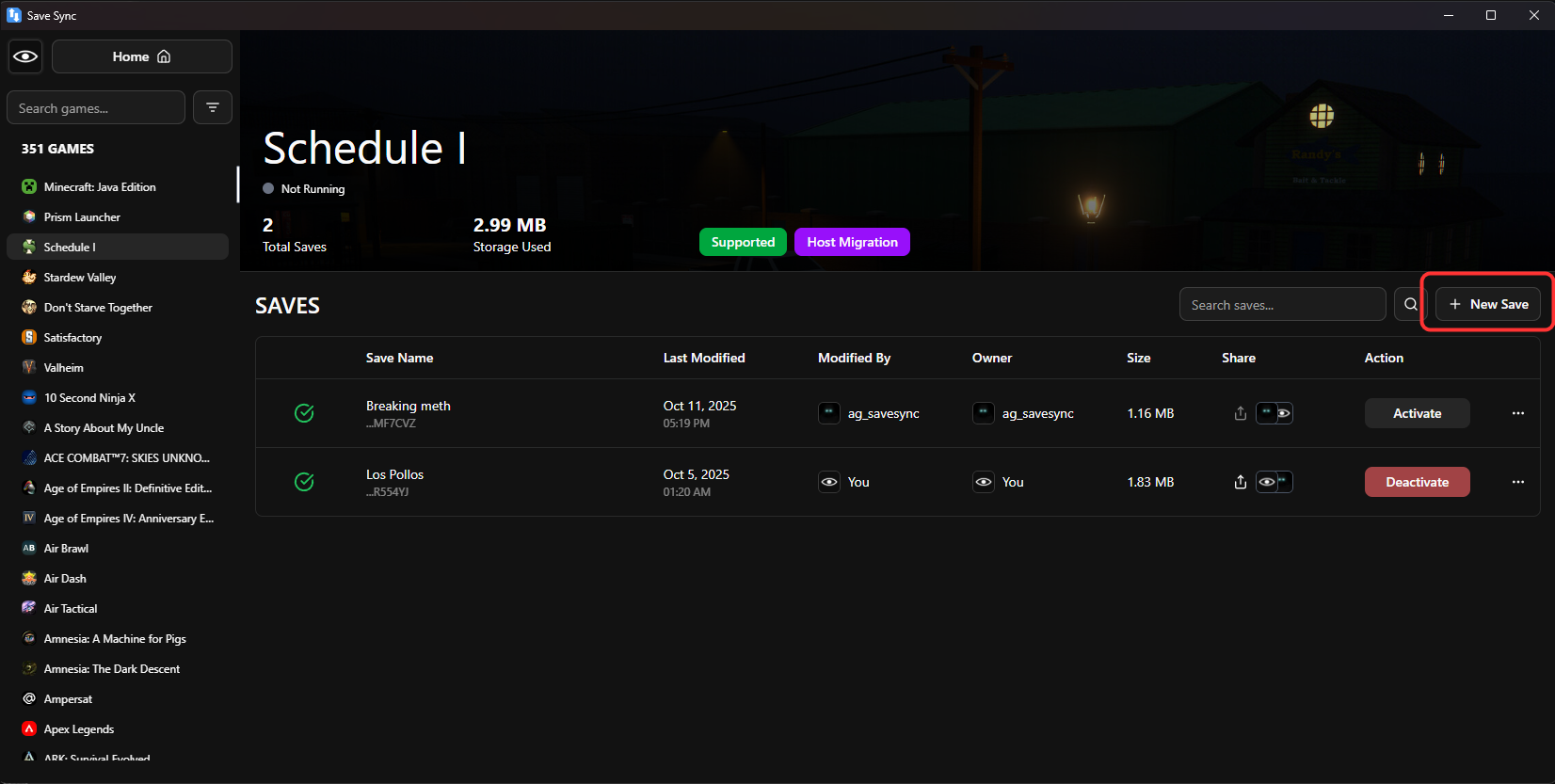Click the sync status check for Los Pollos
The width and height of the screenshot is (1555, 784).
tap(304, 482)
